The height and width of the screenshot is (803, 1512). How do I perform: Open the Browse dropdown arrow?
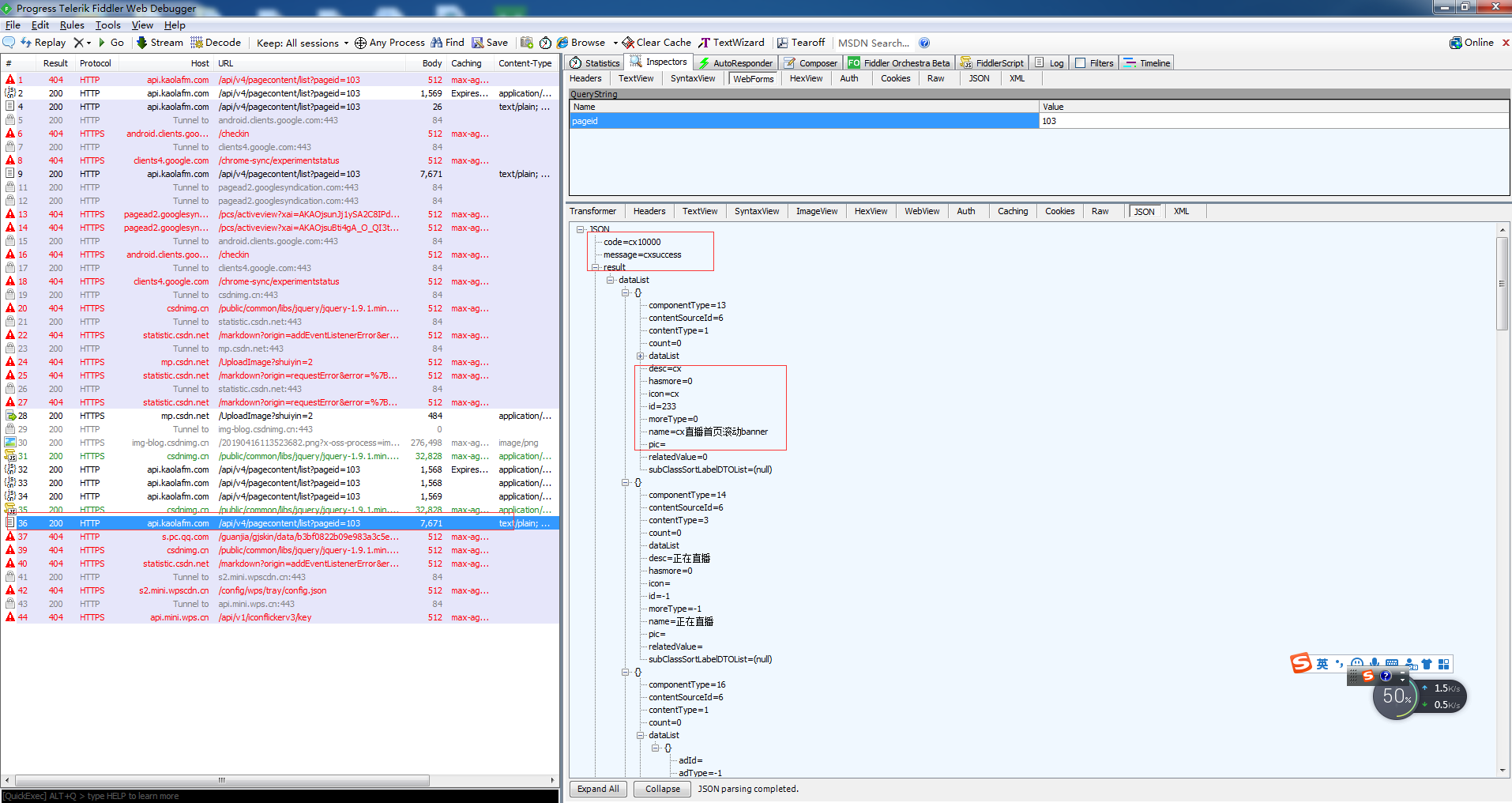(x=615, y=43)
